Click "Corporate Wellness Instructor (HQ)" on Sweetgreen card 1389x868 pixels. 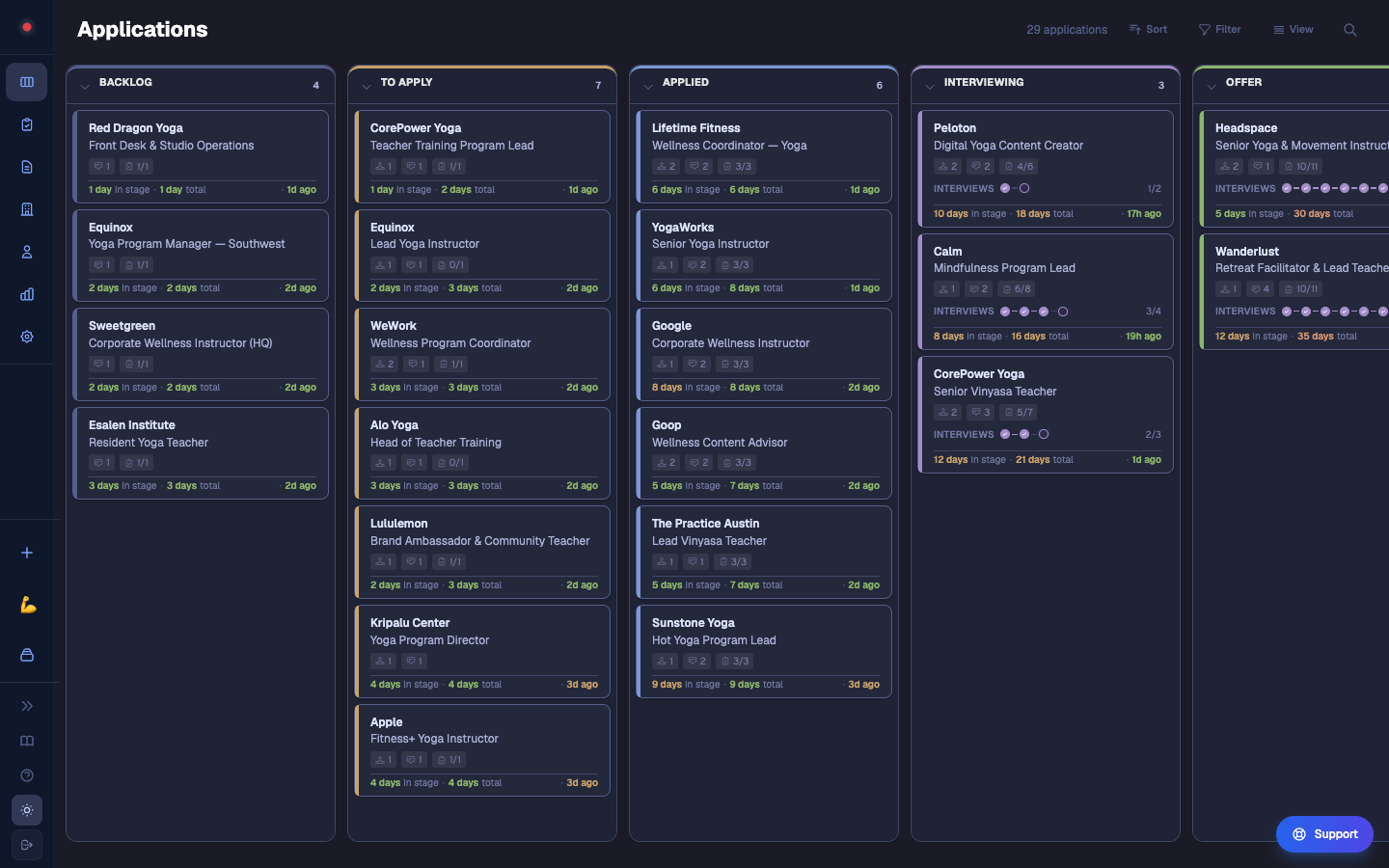[180, 343]
